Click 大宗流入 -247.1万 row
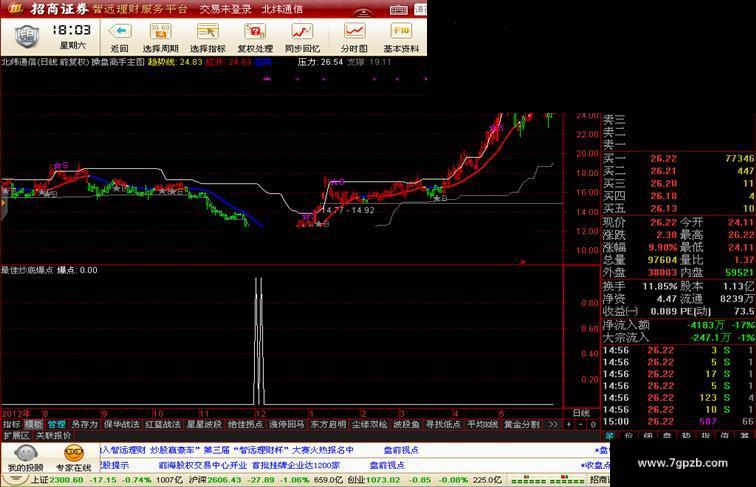This screenshot has height=487, width=756. 678,338
